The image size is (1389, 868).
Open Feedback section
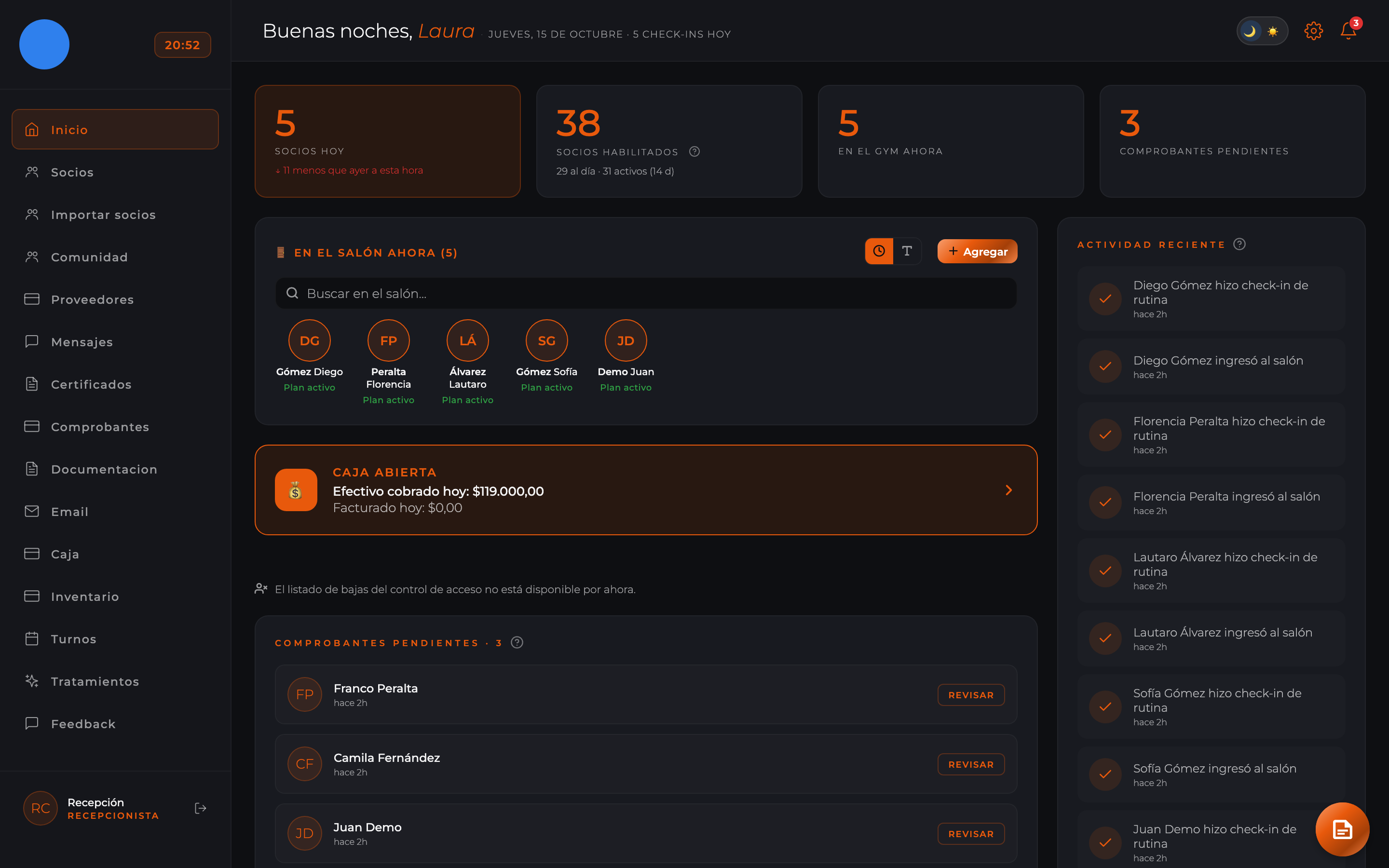[x=115, y=724]
